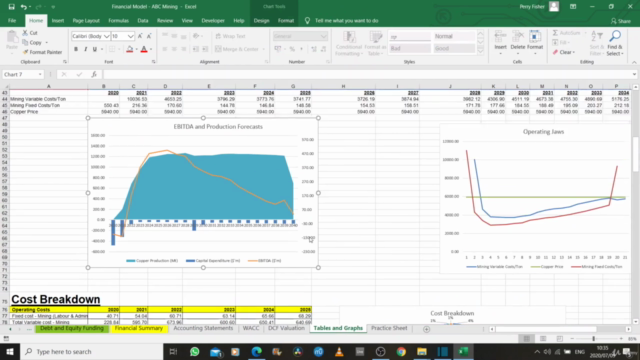The width and height of the screenshot is (640, 360).
Task: Select the Bad cell style
Action: pos(409,49)
